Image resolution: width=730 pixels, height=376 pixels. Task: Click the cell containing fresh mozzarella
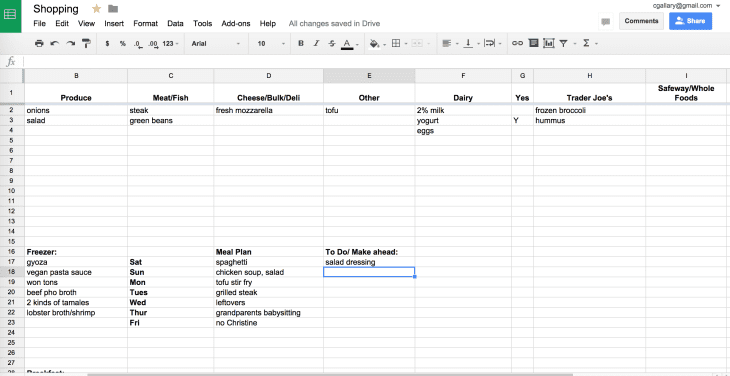[x=269, y=111]
